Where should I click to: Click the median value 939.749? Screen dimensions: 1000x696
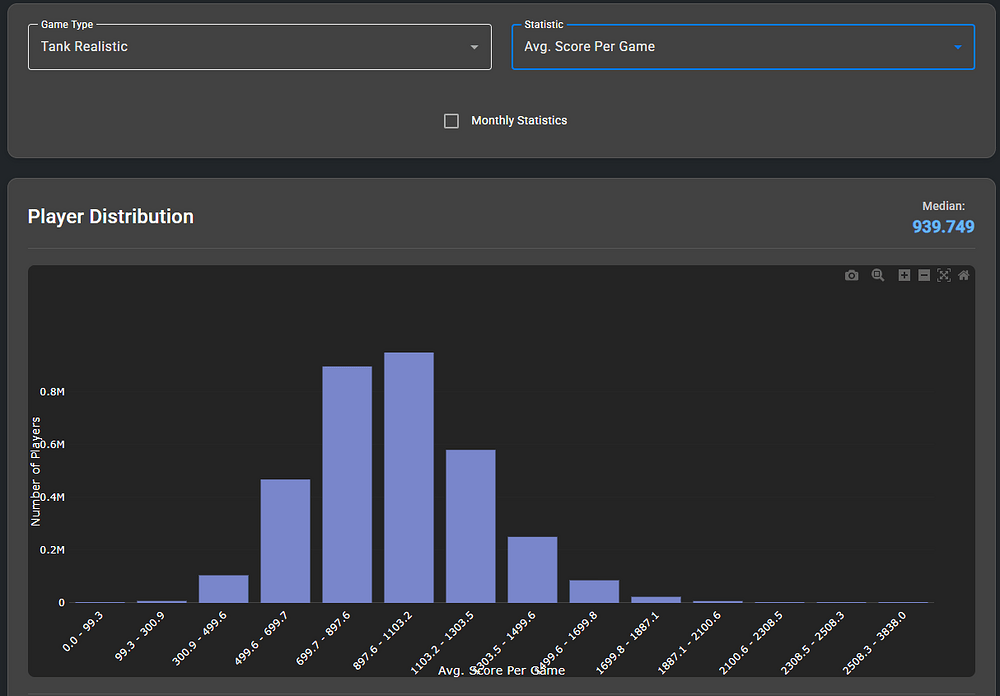pos(943,227)
